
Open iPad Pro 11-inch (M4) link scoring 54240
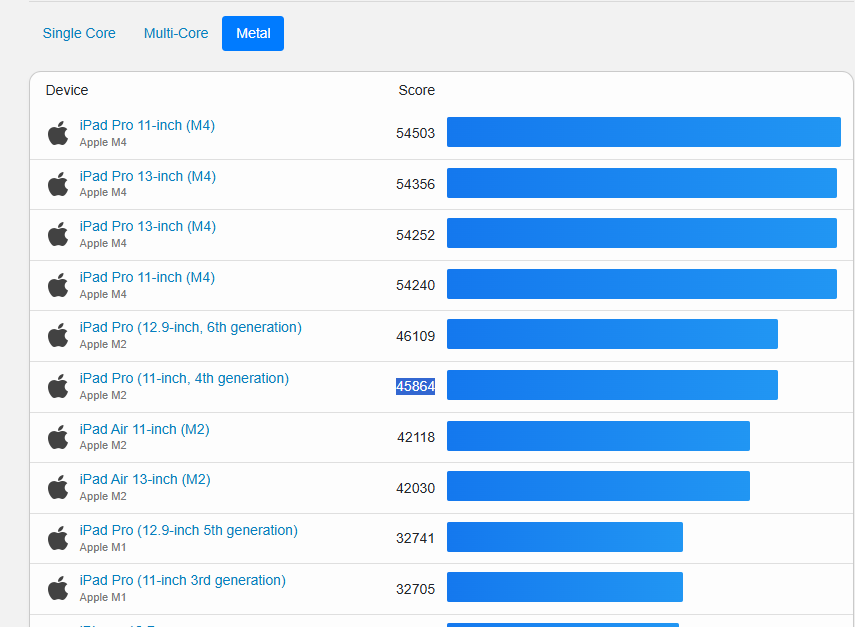coord(147,278)
